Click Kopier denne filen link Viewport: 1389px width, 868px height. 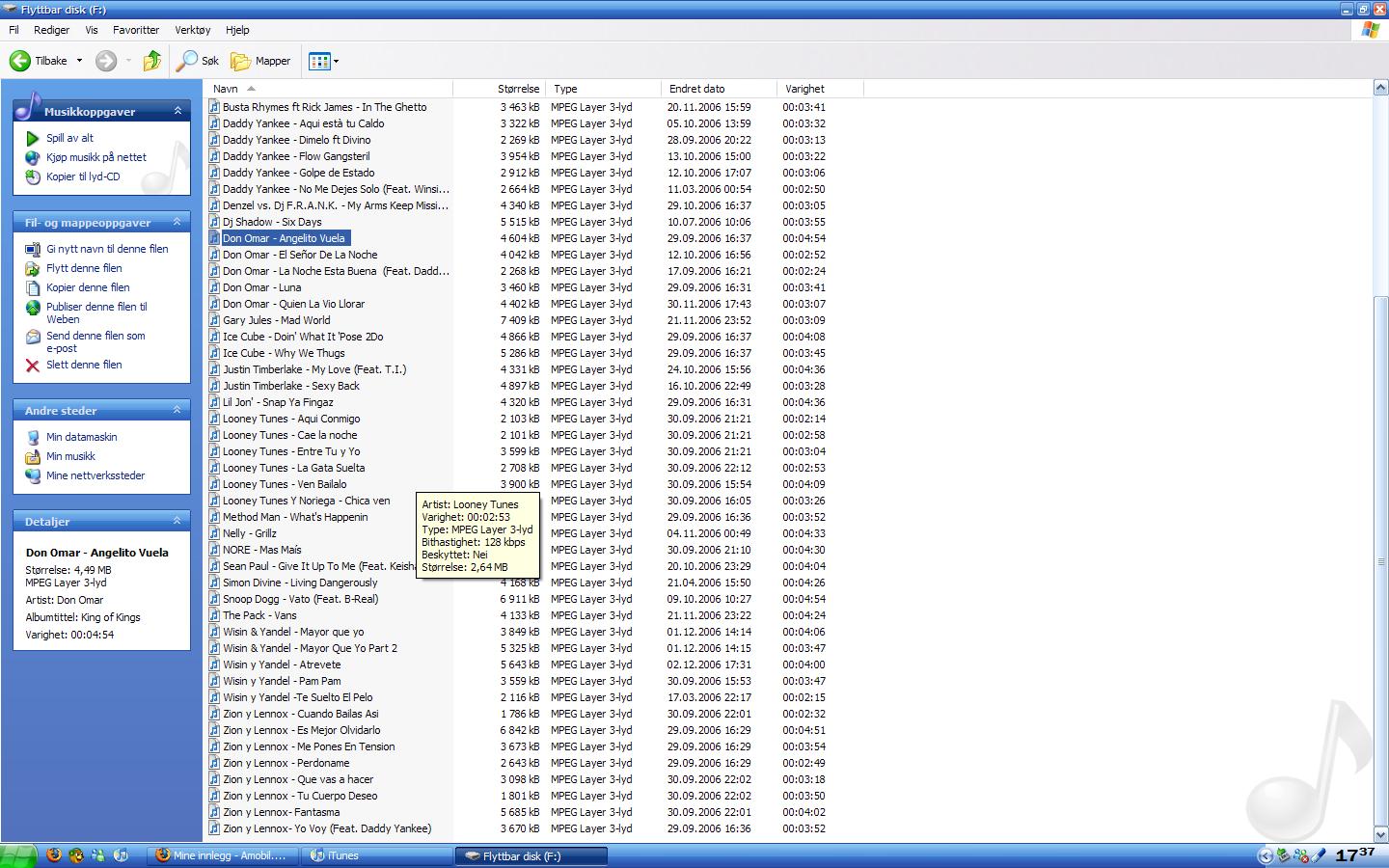(88, 287)
